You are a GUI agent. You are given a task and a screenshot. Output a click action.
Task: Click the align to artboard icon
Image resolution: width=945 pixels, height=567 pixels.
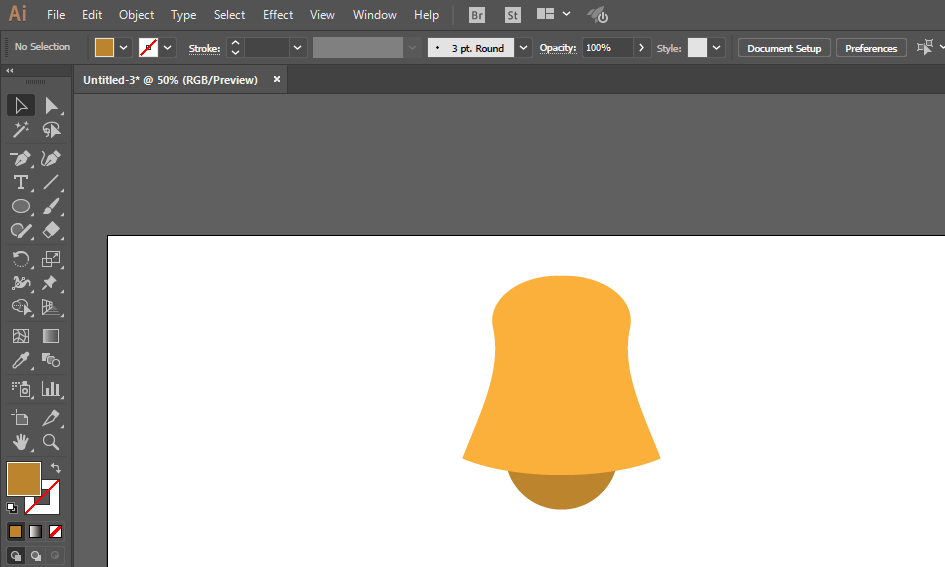click(x=925, y=47)
